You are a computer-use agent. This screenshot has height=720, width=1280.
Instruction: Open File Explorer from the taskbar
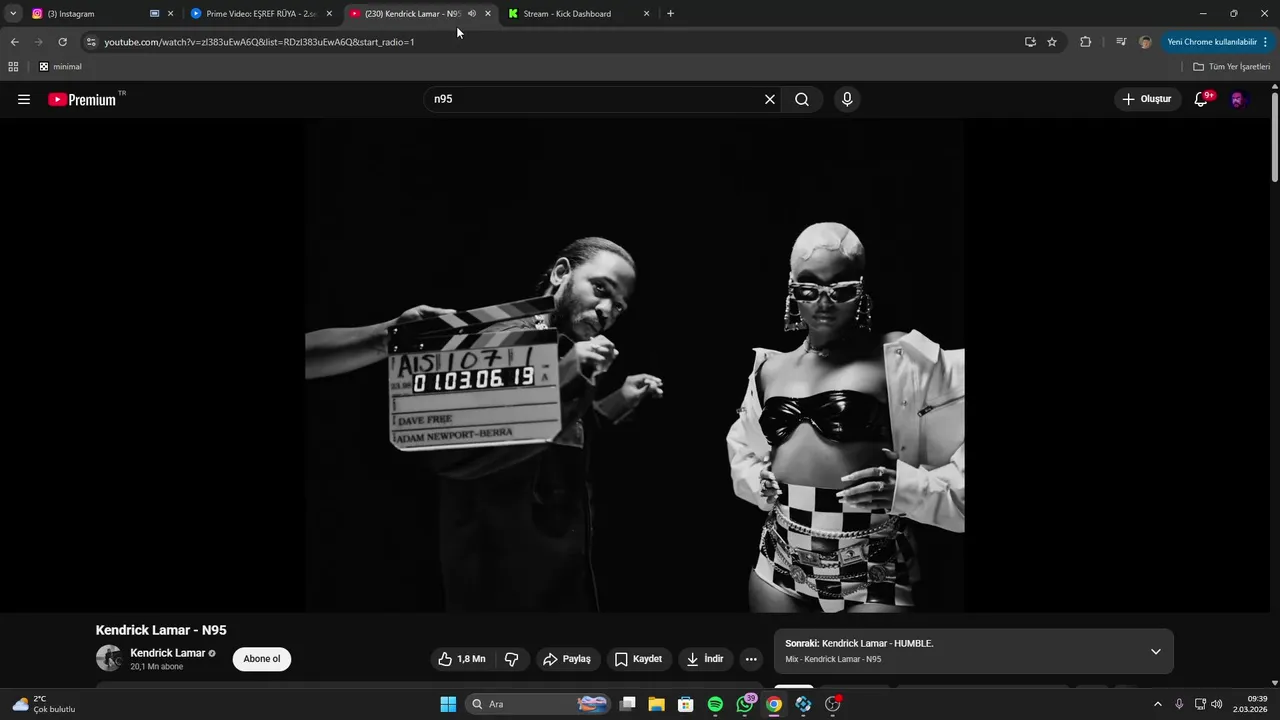(x=656, y=704)
